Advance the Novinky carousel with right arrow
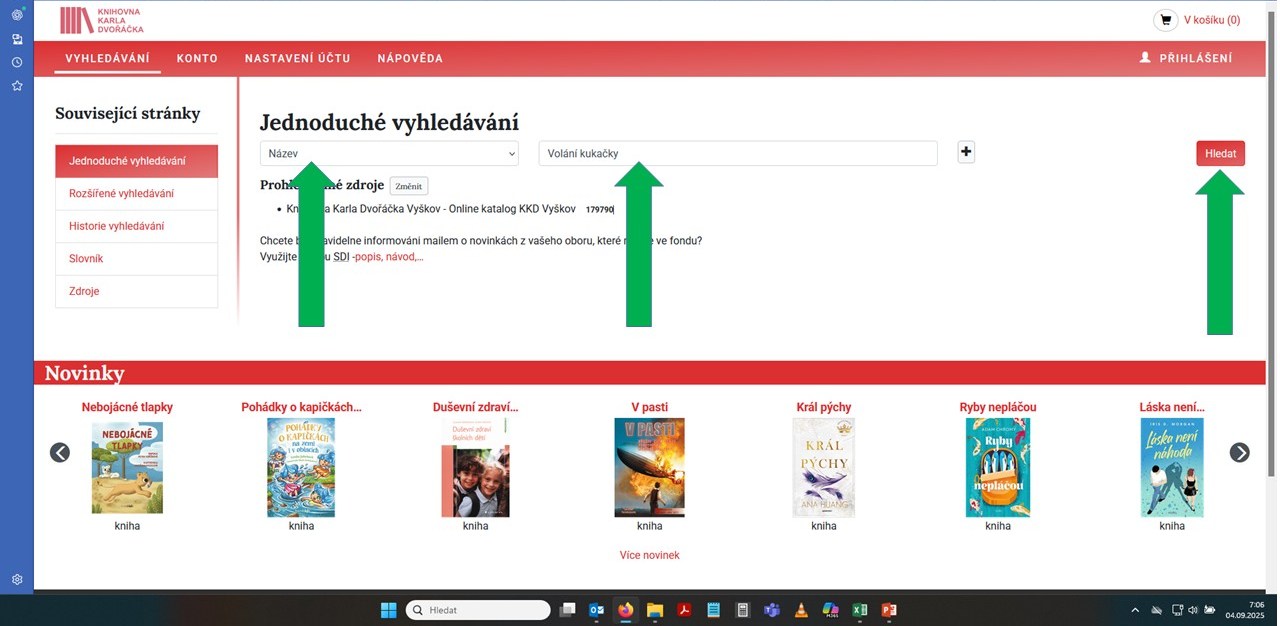Image resolution: width=1280 pixels, height=626 pixels. 1239,452
